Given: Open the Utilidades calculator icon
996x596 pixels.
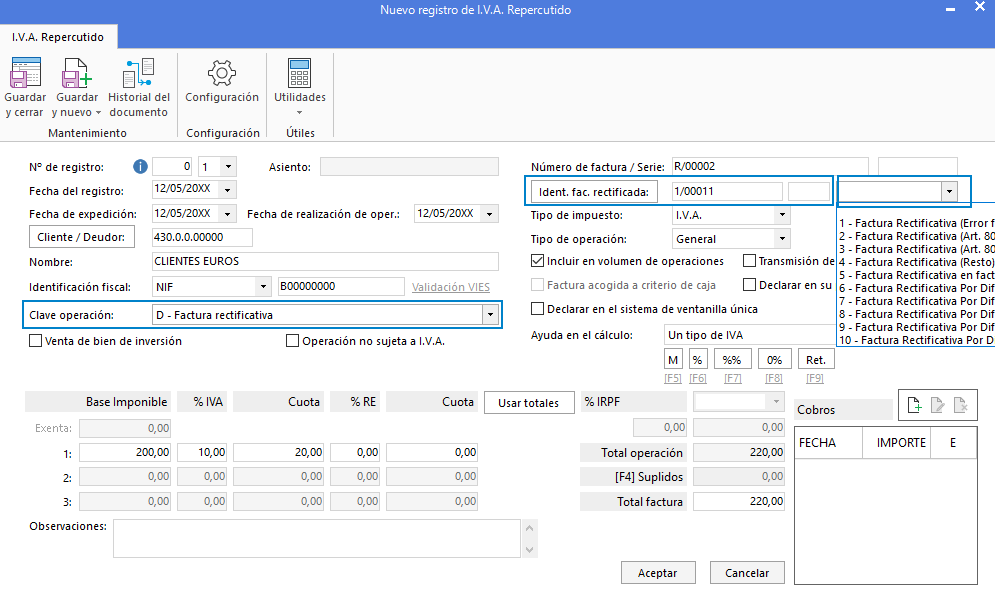Looking at the screenshot, I should [x=299, y=72].
